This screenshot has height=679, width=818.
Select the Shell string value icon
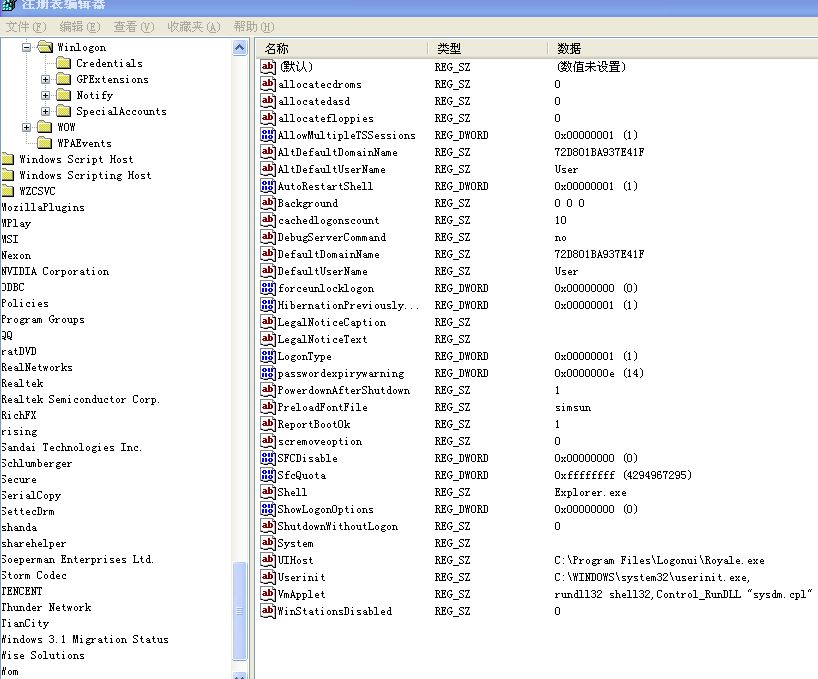point(268,492)
